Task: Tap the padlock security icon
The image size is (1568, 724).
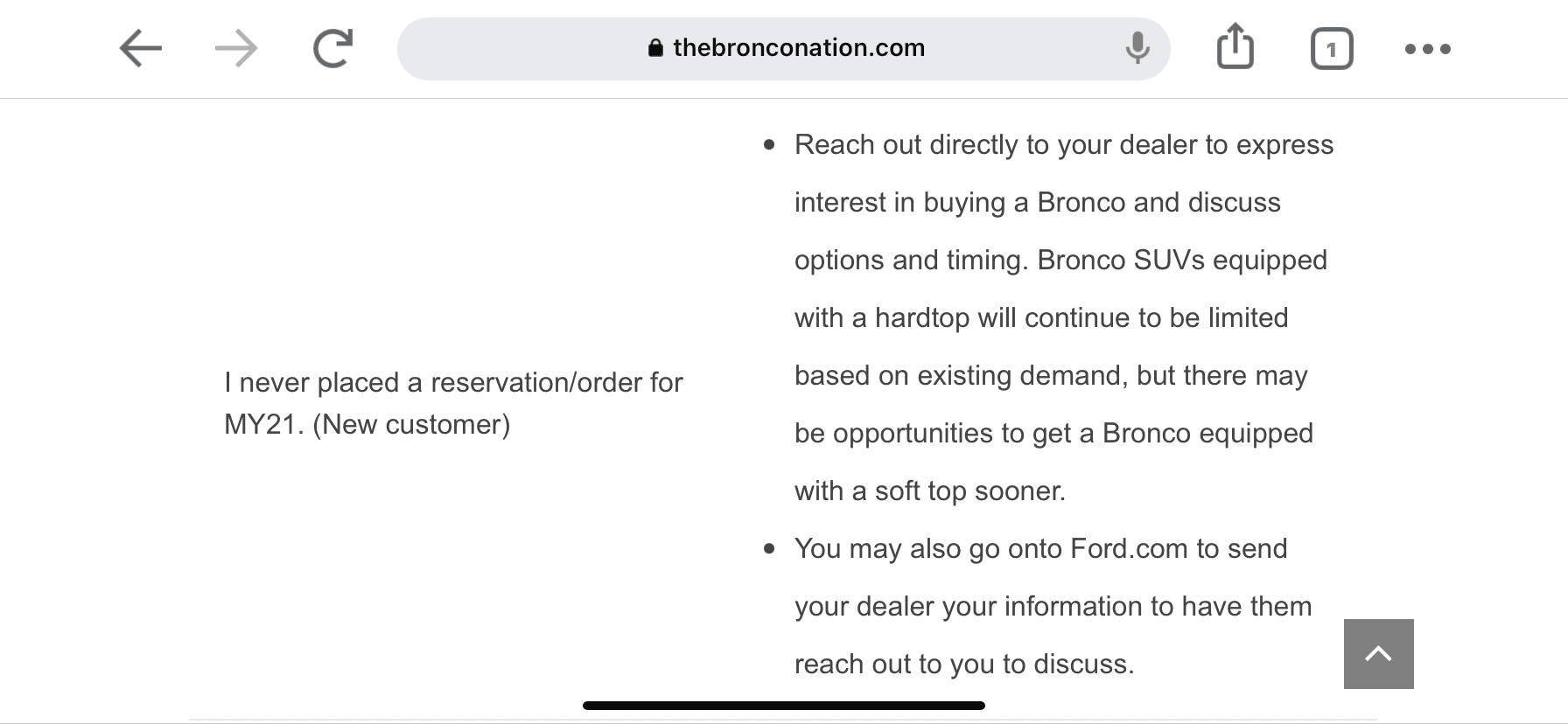Action: tap(655, 48)
